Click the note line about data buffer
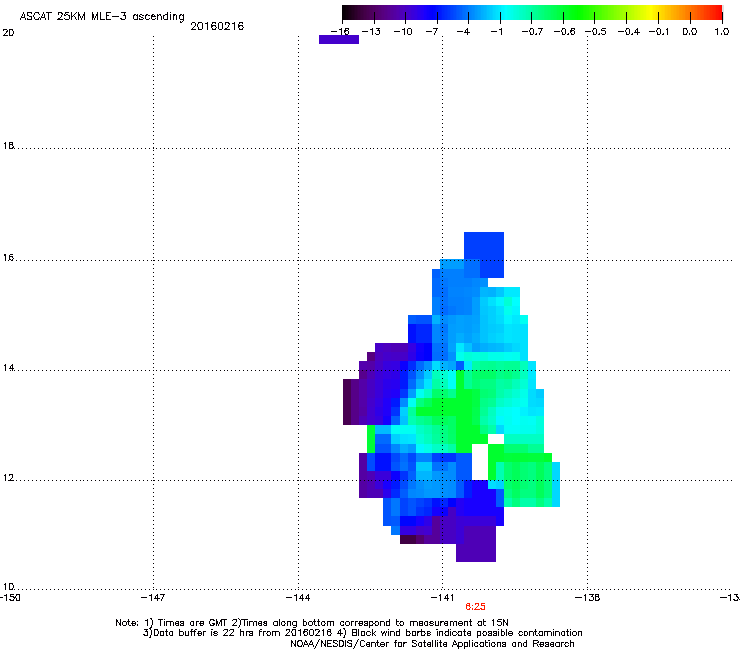740x650 pixels. [362, 633]
